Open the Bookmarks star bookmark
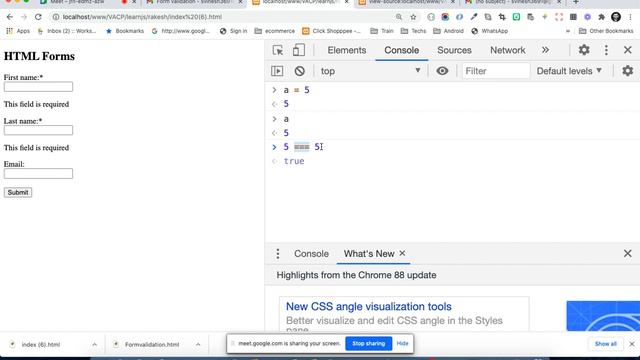 point(125,31)
